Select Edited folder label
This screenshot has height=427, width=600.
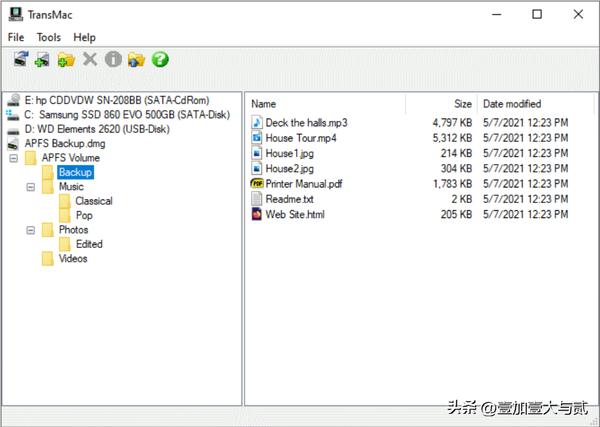(x=89, y=244)
